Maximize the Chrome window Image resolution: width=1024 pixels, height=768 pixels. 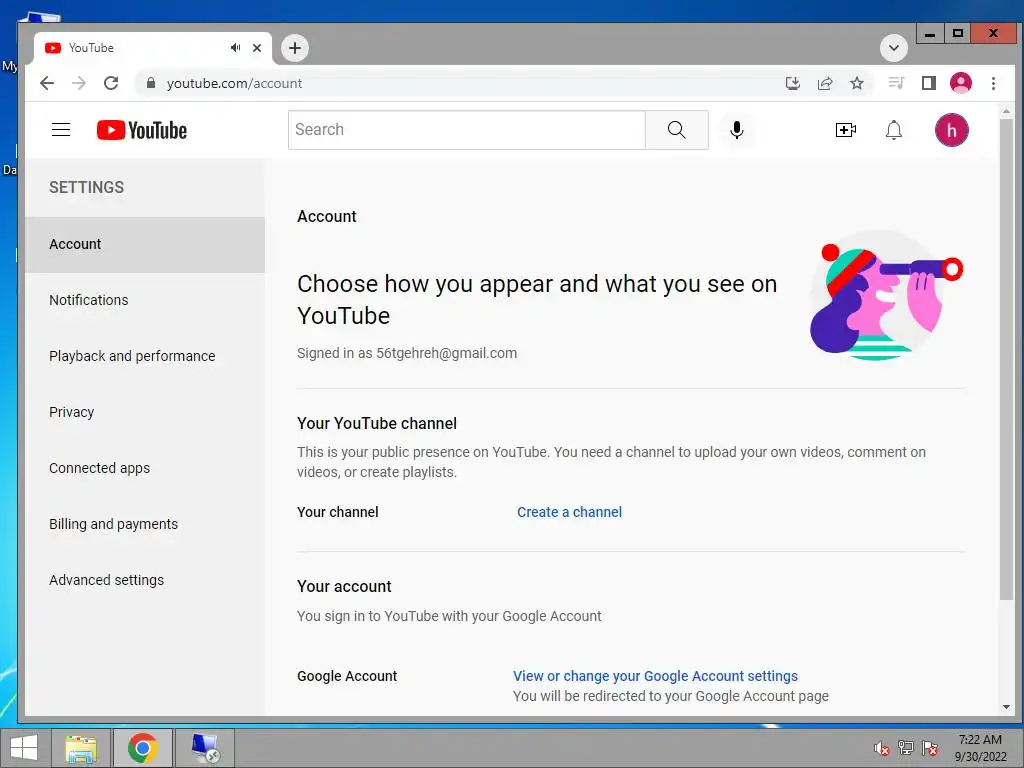[x=957, y=33]
